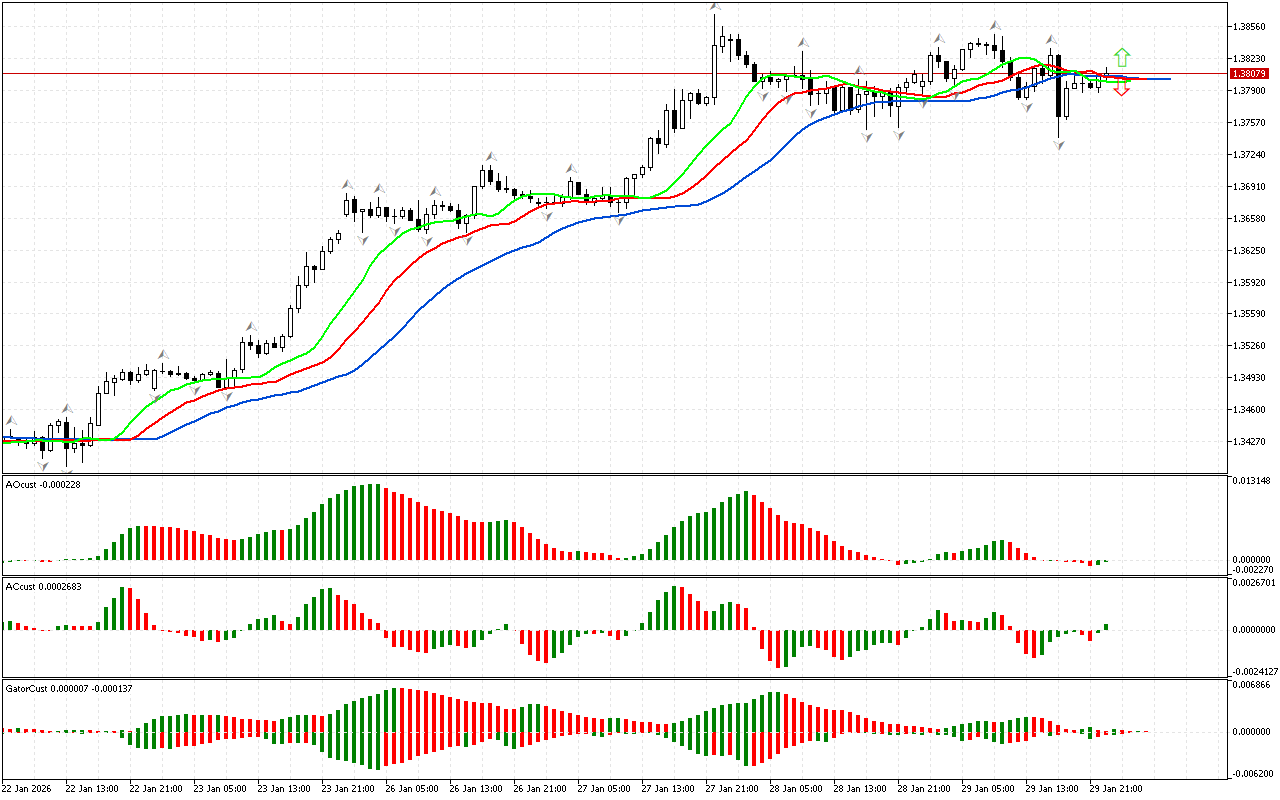Click the 1.38560 level on price scale
The image size is (1280, 800).
pyautogui.click(x=1253, y=27)
